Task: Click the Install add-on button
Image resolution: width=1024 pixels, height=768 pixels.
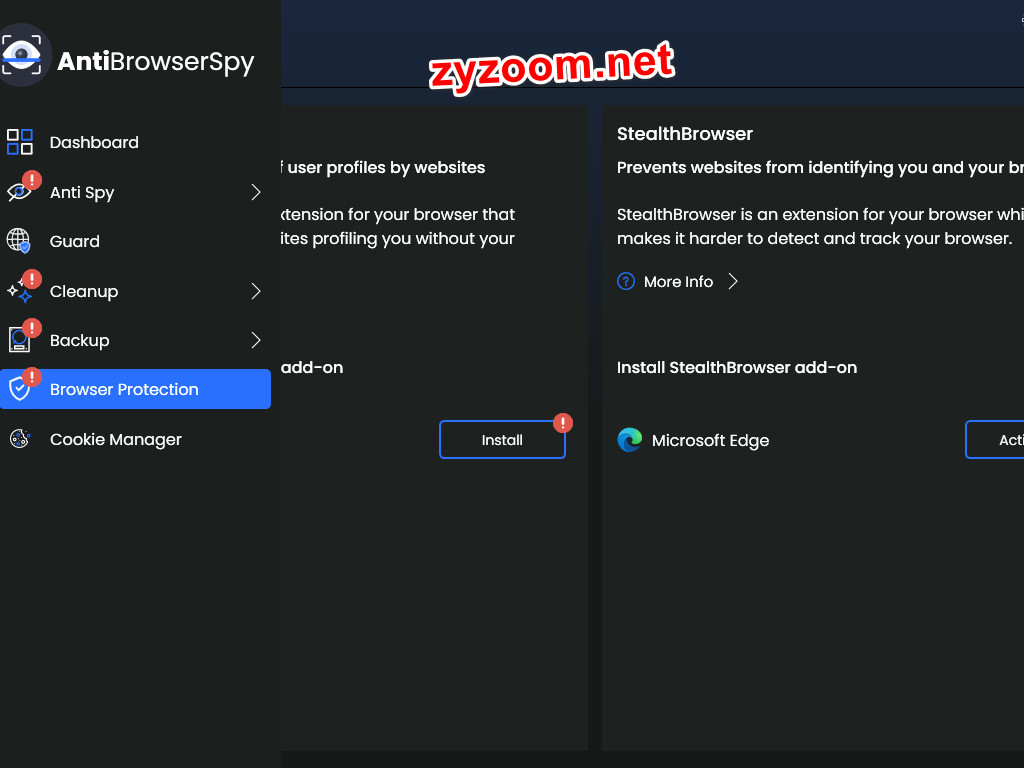Action: [502, 440]
